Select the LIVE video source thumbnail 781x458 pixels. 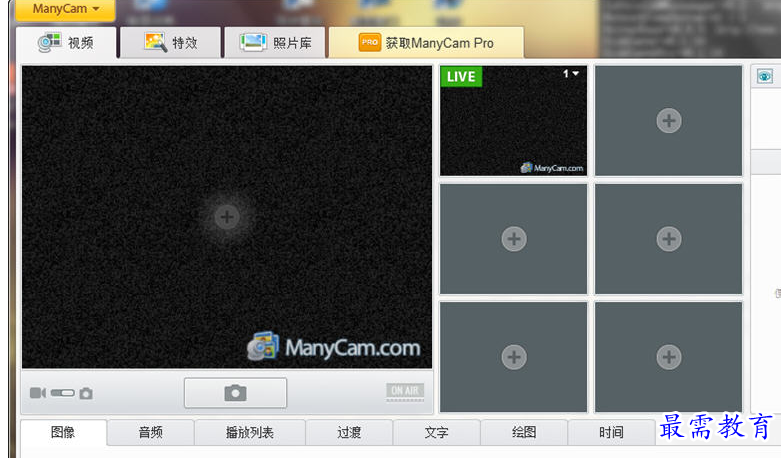[x=514, y=121]
